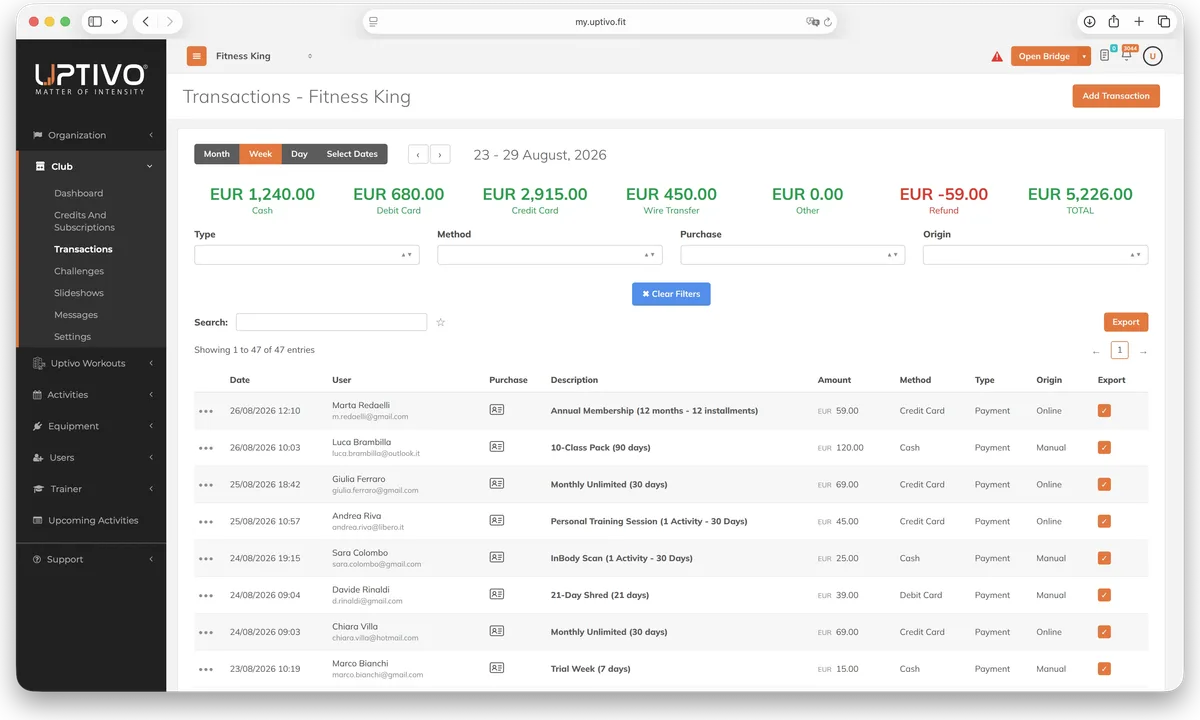Click the Export button
The image size is (1200, 720).
click(x=1126, y=322)
